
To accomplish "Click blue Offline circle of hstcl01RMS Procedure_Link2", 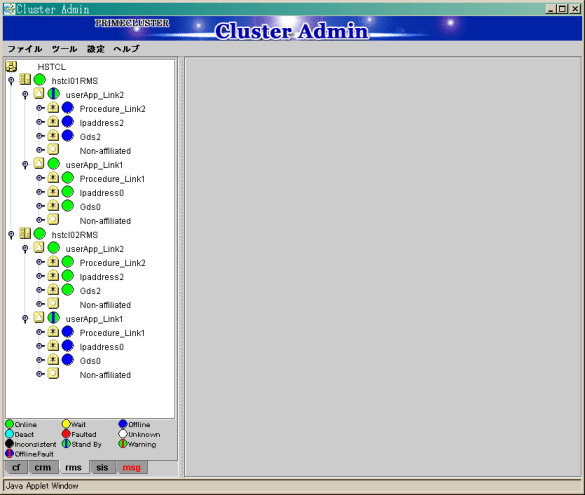I will pos(68,107).
